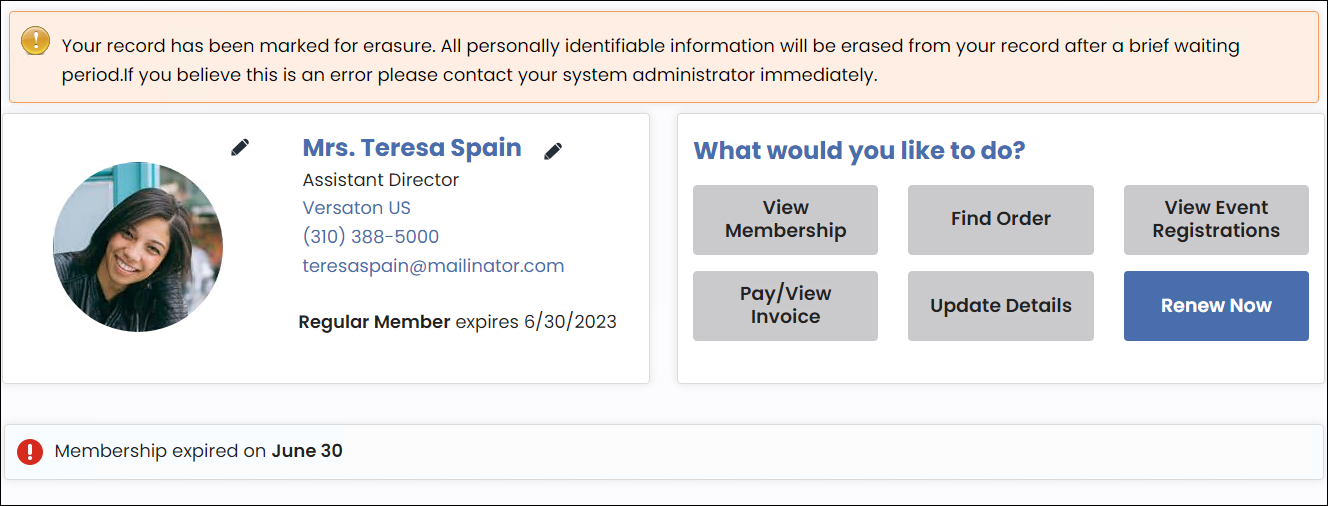Open Teresa Spain's profile photo

pos(138,247)
